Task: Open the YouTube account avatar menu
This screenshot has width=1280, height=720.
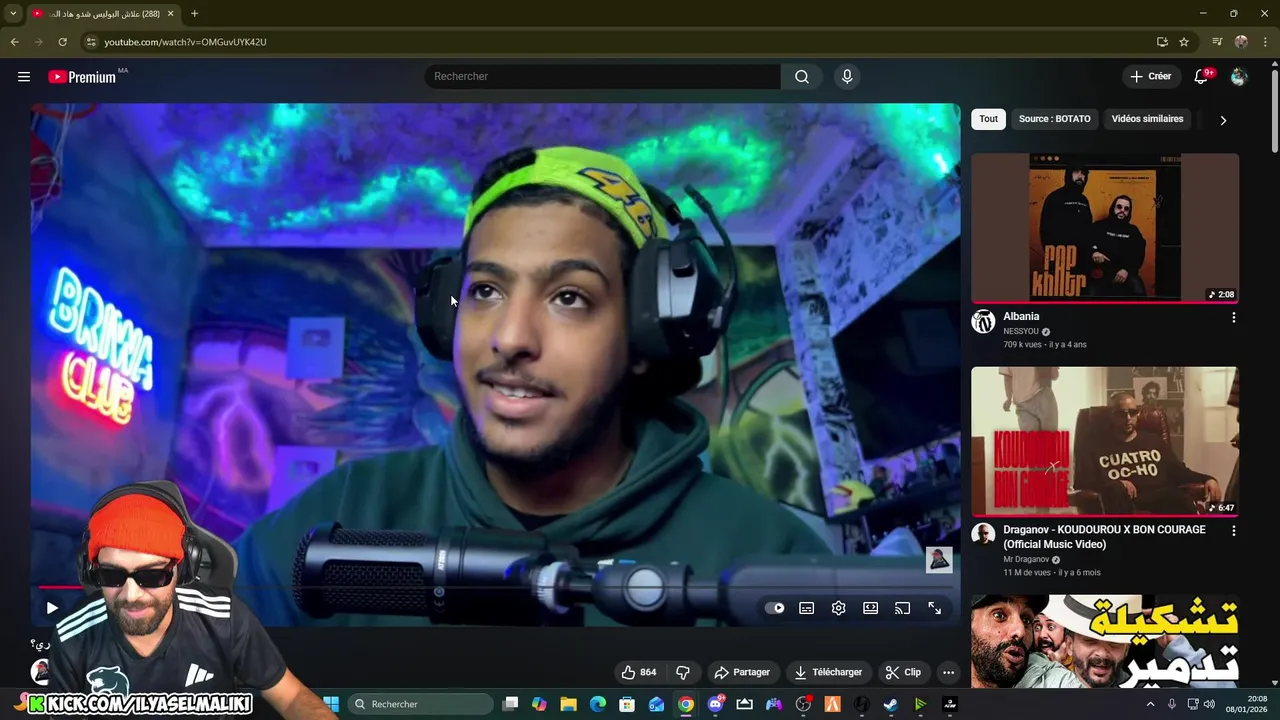Action: pyautogui.click(x=1239, y=77)
